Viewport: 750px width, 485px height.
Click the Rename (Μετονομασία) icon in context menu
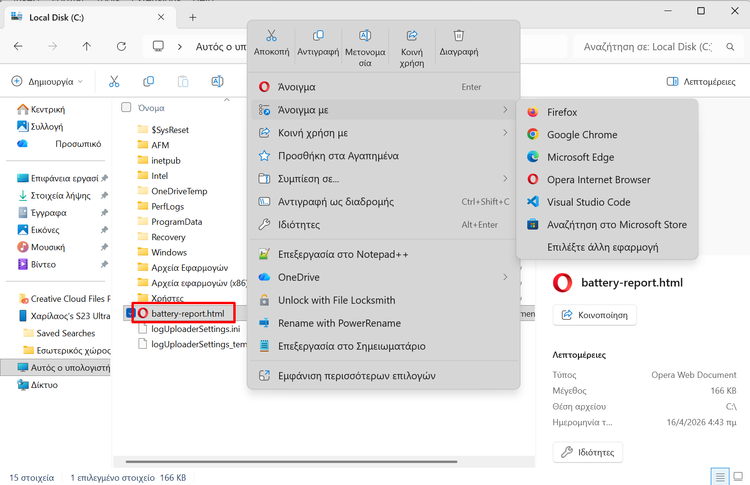point(365,37)
